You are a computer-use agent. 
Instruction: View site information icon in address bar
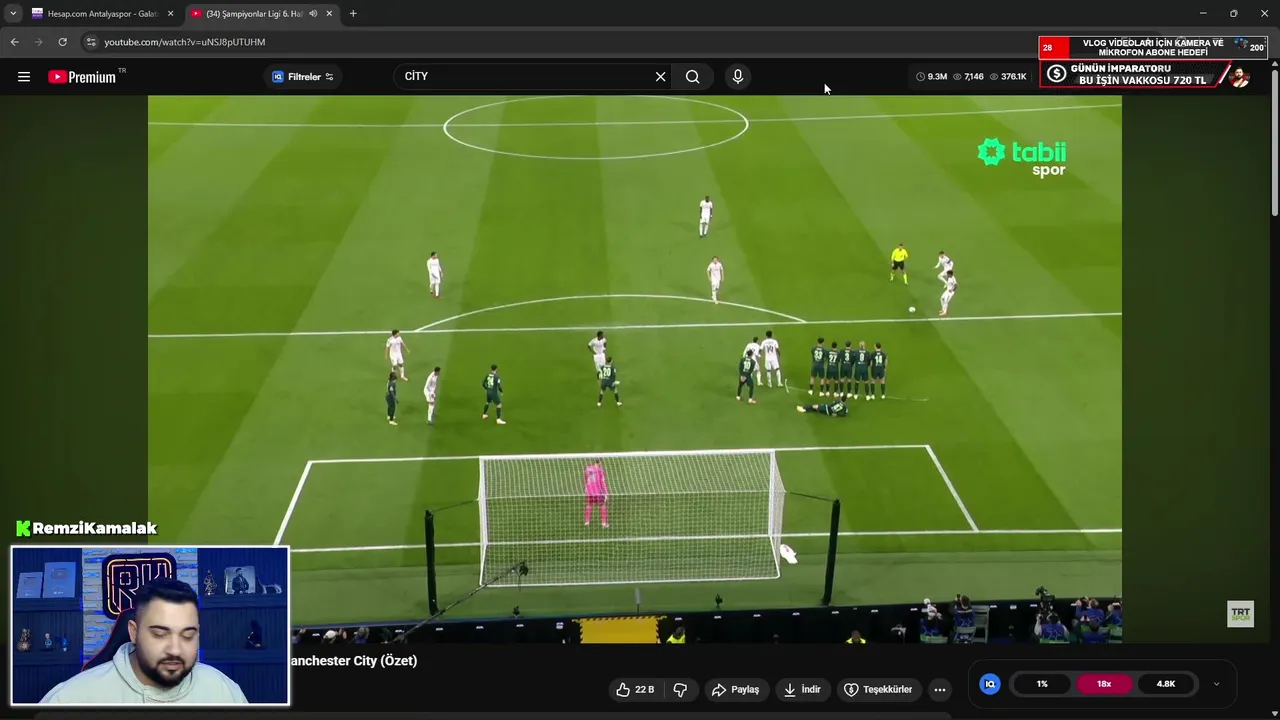pyautogui.click(x=91, y=42)
